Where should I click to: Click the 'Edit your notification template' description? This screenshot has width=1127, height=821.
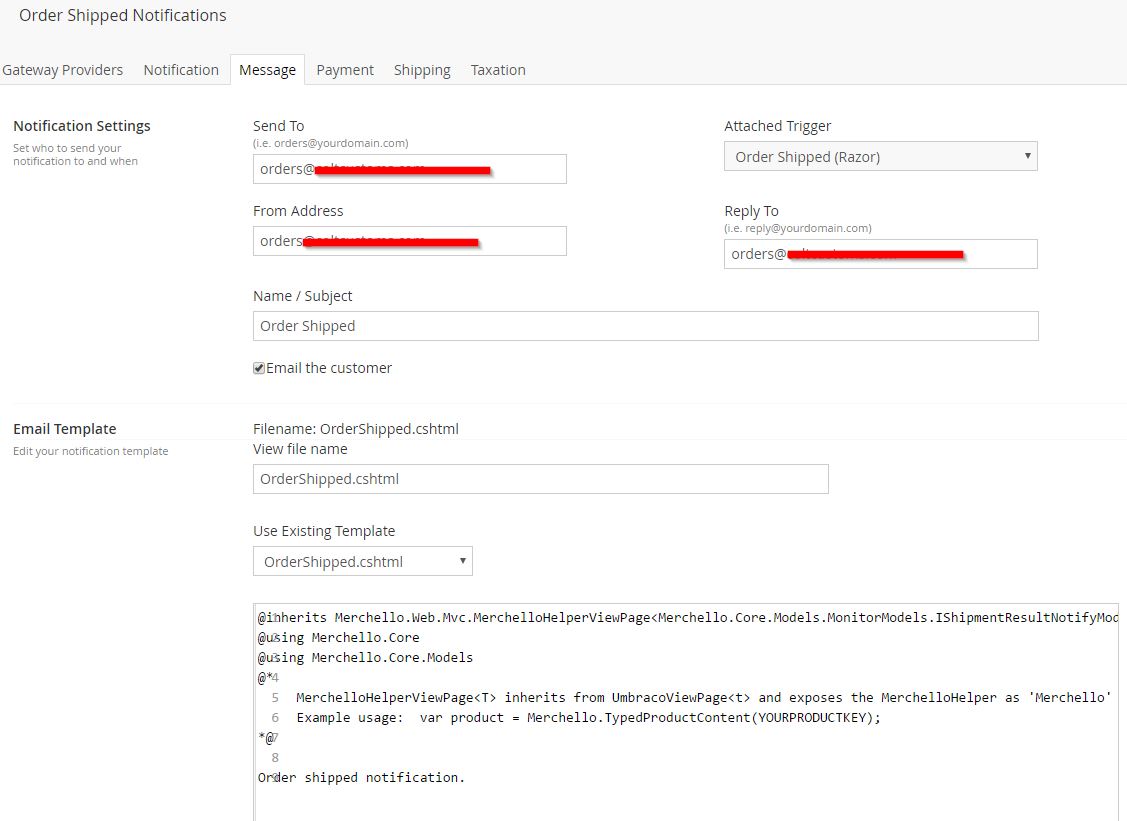[91, 451]
